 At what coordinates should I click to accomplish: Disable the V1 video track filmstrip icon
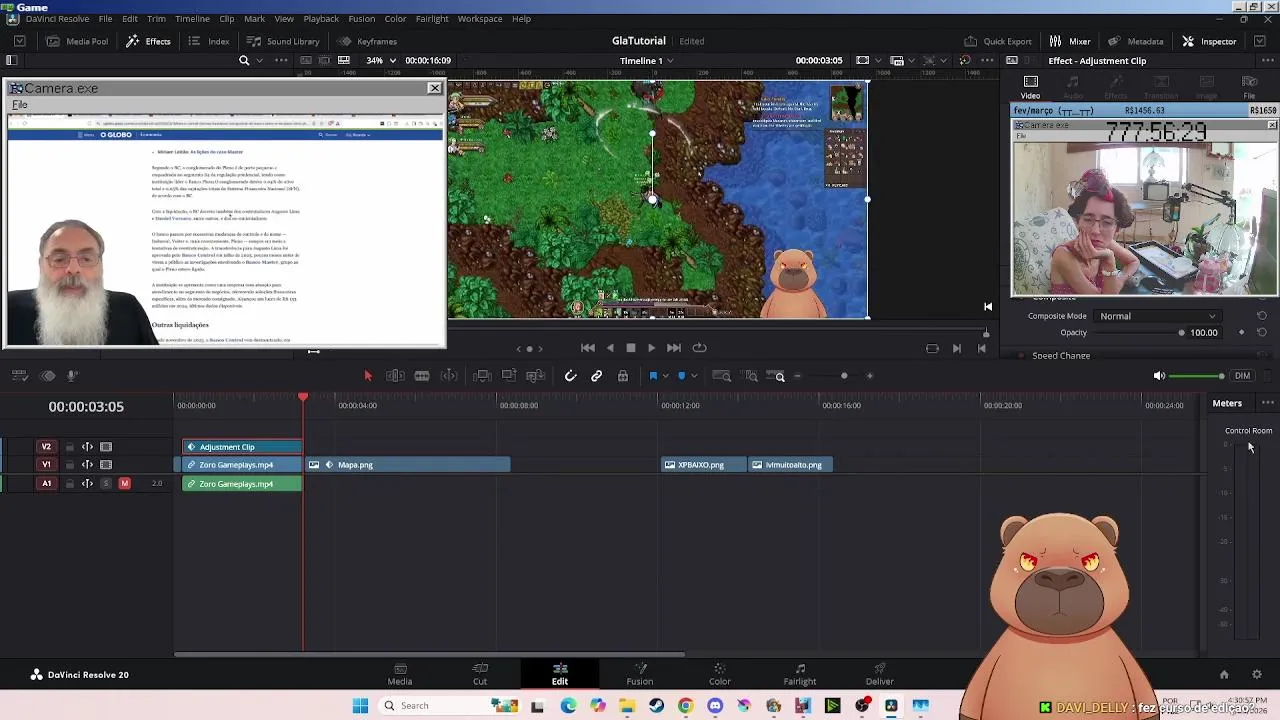tap(106, 465)
